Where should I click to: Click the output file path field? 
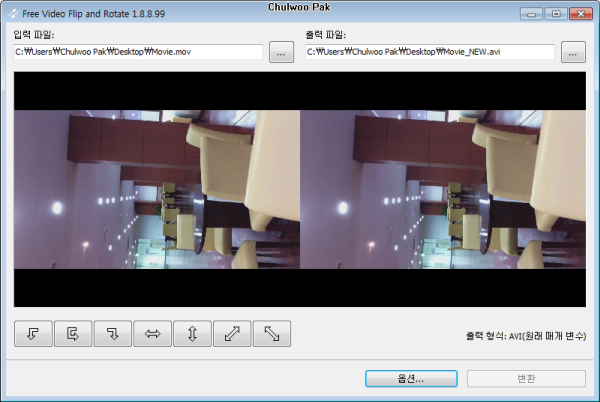click(x=430, y=52)
